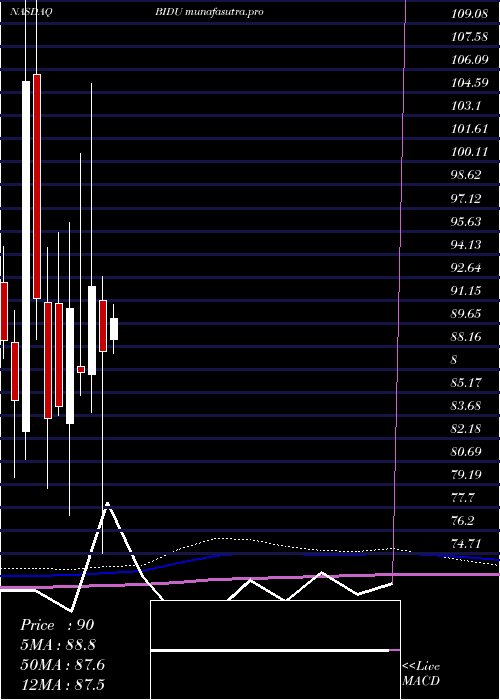This screenshot has width=500, height=700.
Task: Select the 98.62 price axis label
Action: (467, 175)
